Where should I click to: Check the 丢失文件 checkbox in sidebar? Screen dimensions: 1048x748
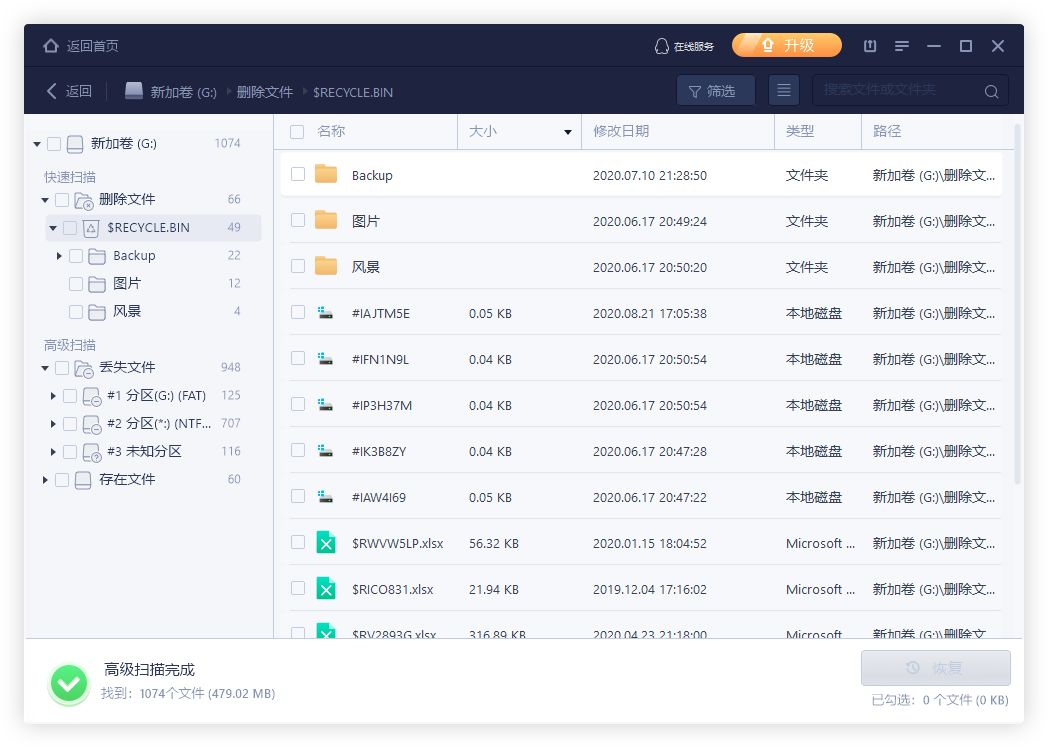click(62, 367)
